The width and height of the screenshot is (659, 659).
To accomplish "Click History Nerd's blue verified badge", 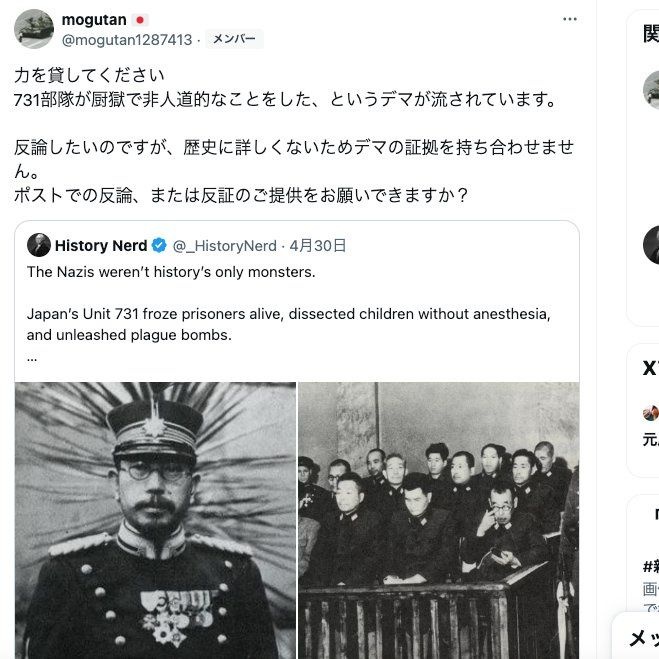I will pos(159,245).
